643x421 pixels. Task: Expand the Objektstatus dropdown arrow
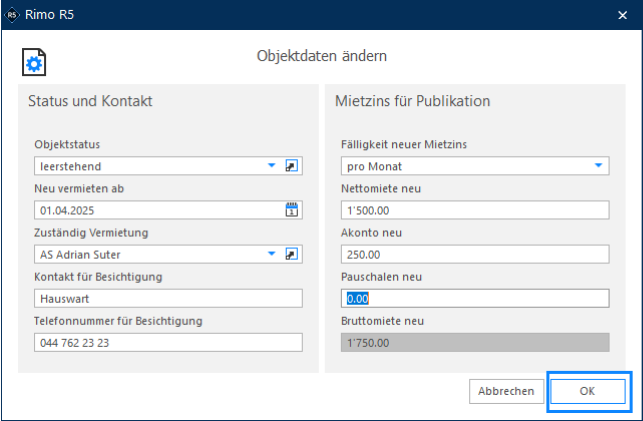point(271,166)
